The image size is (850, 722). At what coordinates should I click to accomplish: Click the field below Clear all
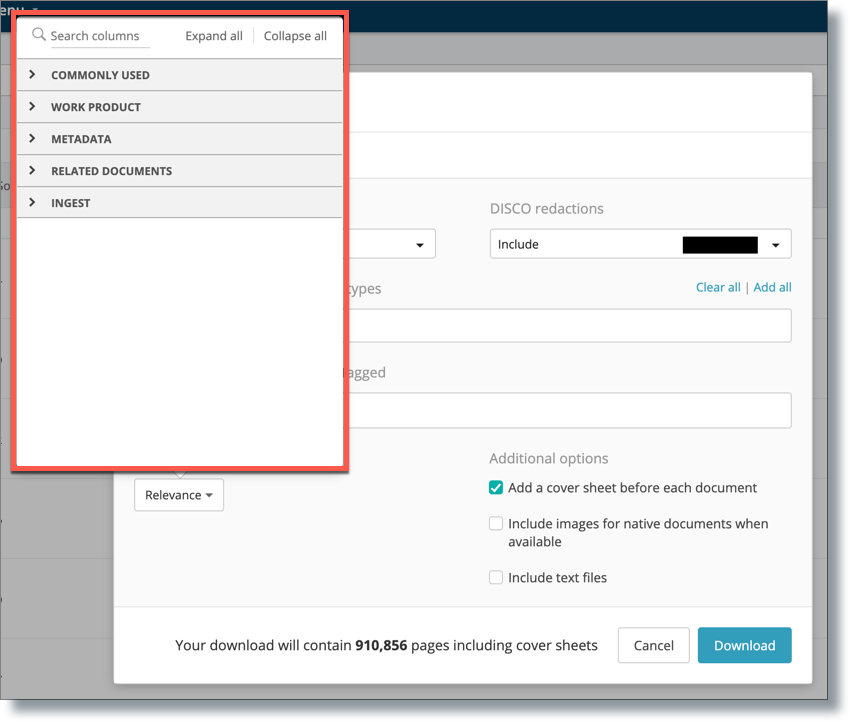[x=569, y=325]
